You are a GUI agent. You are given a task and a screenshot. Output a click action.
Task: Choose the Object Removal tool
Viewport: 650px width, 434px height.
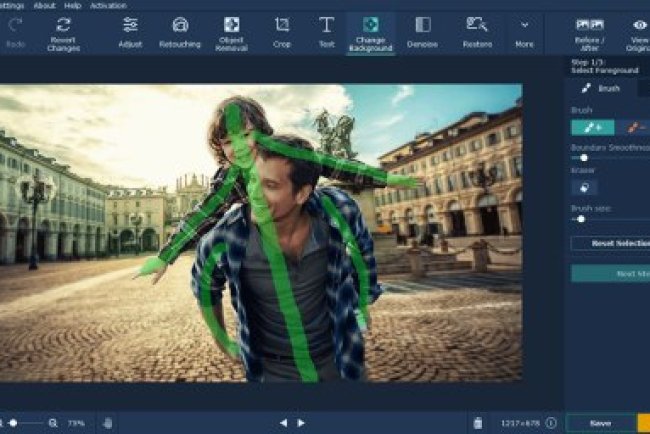pyautogui.click(x=231, y=25)
